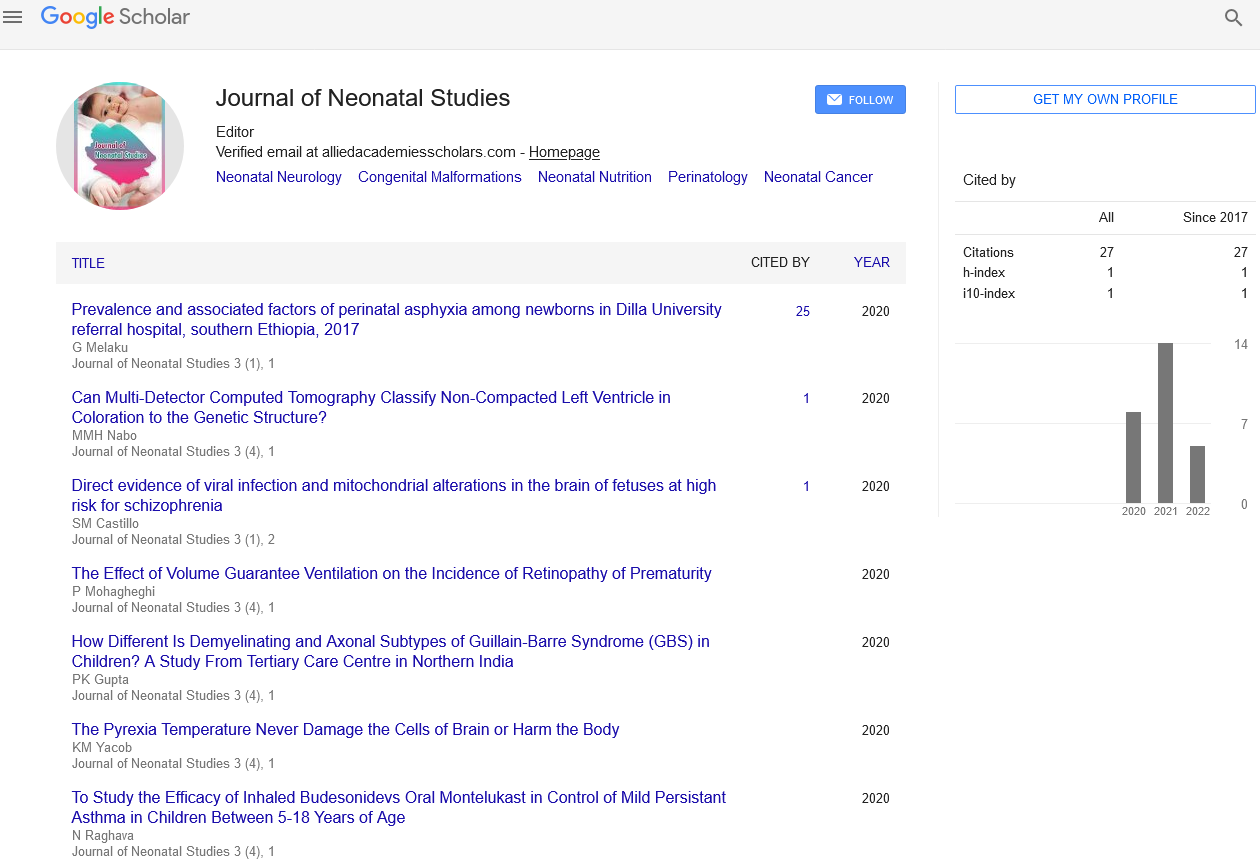
Task: Click the 'All' column header in citation table
Action: [x=1106, y=218]
